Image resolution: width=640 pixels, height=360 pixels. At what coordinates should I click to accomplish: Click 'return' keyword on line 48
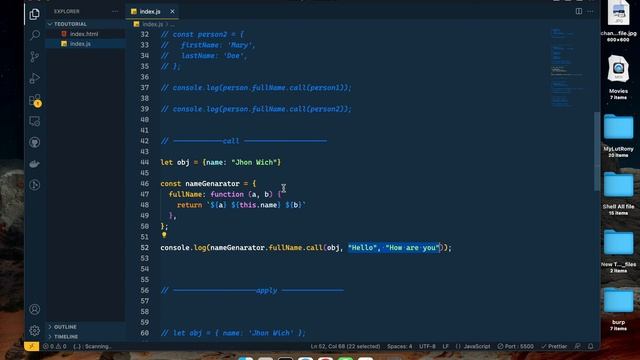[189, 205]
